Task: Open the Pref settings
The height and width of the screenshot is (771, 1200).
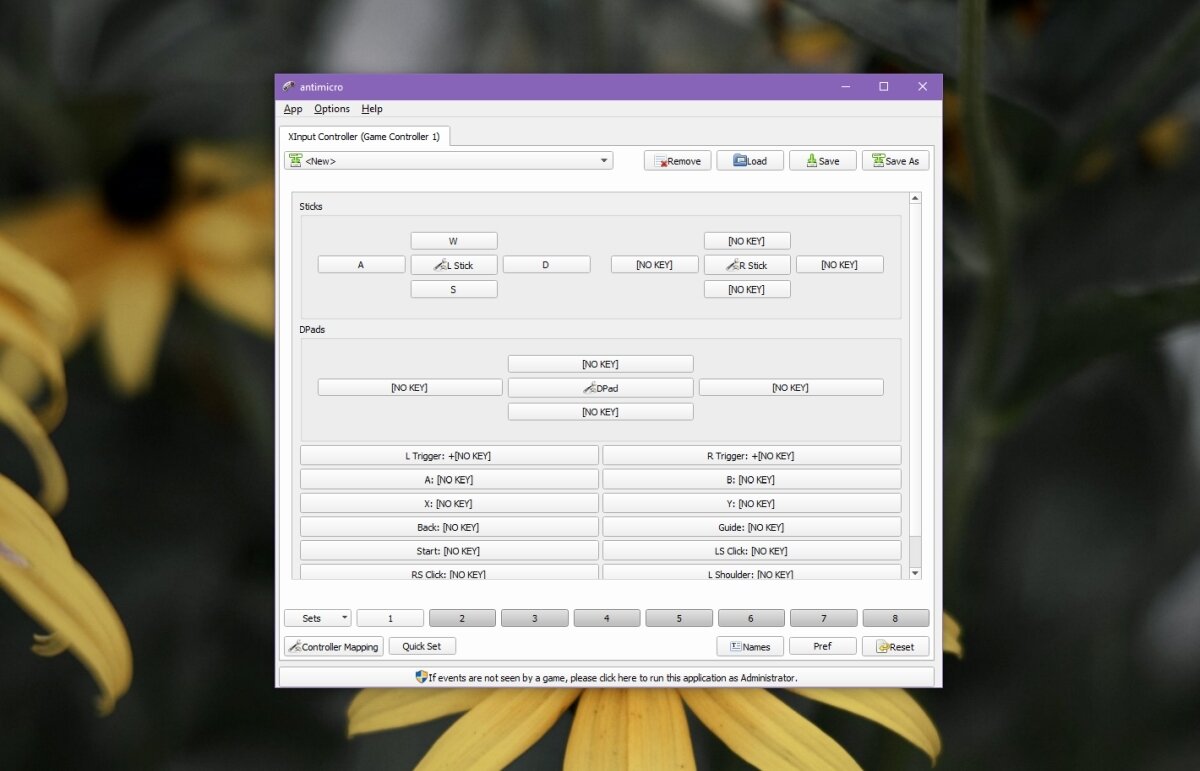Action: click(x=822, y=645)
